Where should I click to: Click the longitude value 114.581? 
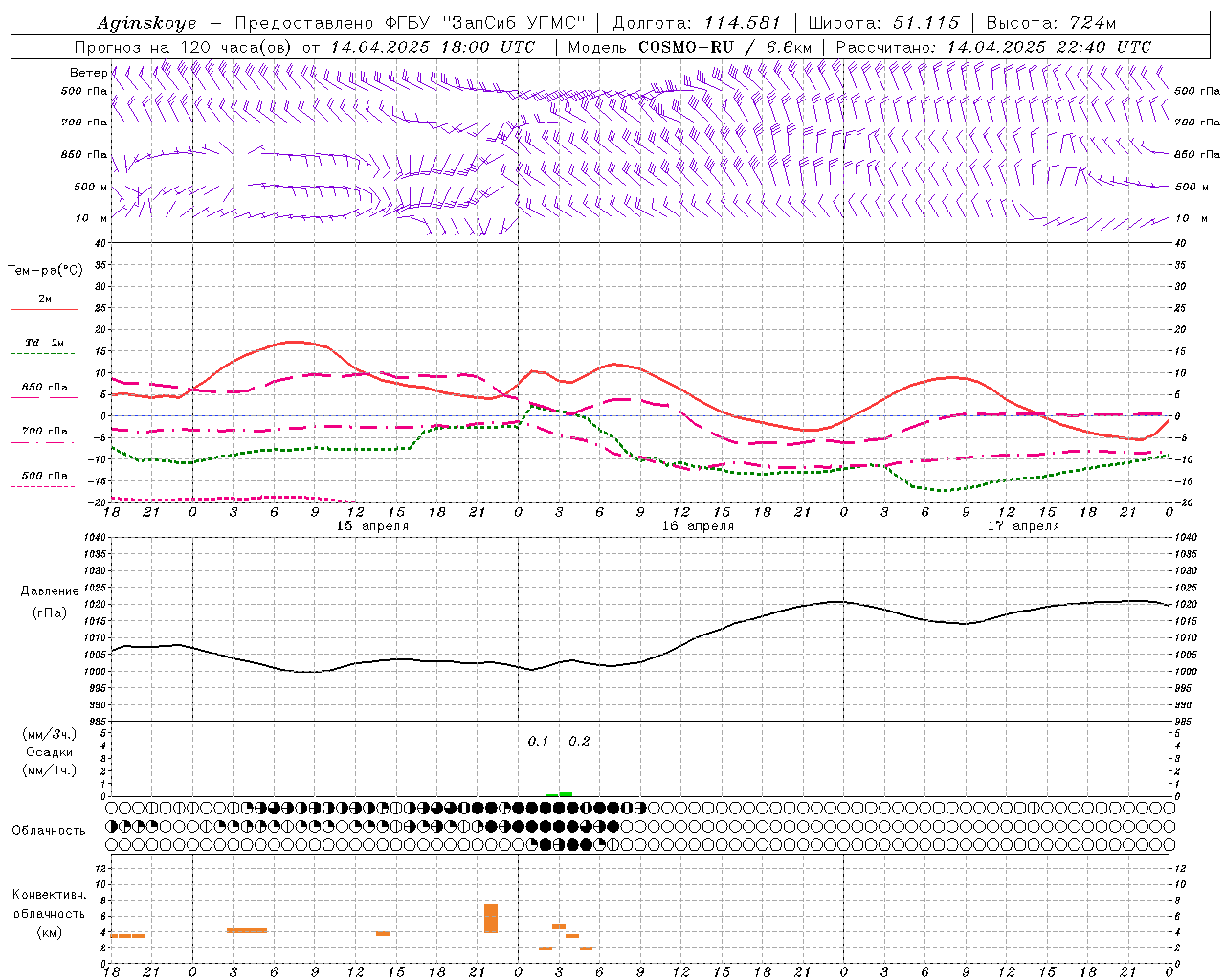743,23
